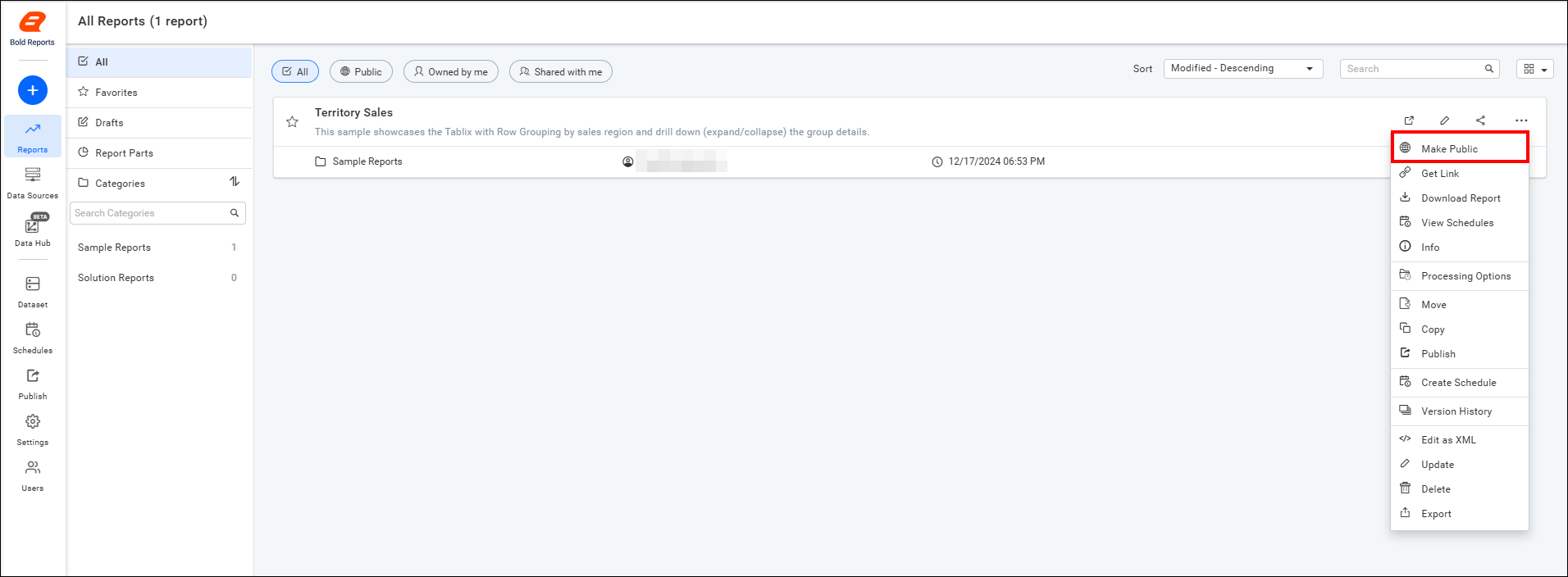Choose Info menu option
This screenshot has height=577, width=1568.
1460,247
